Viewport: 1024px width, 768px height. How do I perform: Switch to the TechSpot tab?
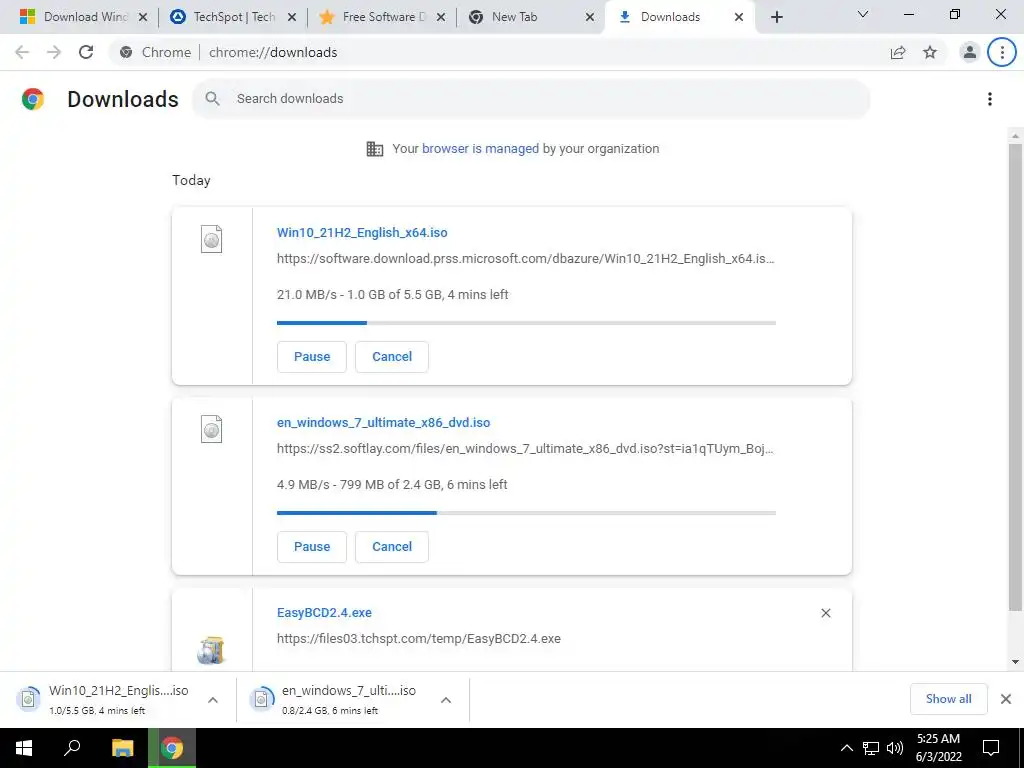click(232, 17)
